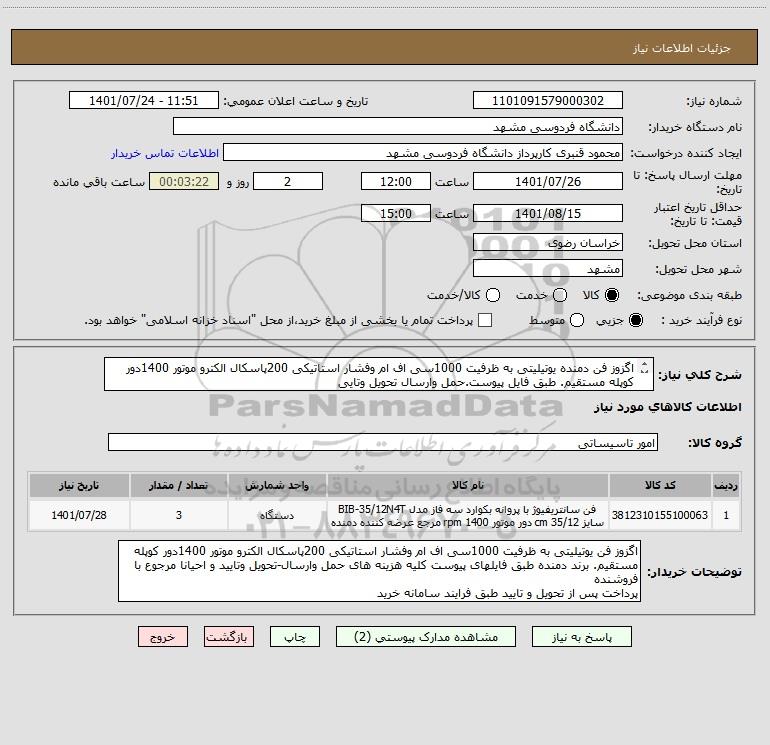Click the unit cell دستگاه
Viewport: 770px width, 745px height.
[277, 515]
